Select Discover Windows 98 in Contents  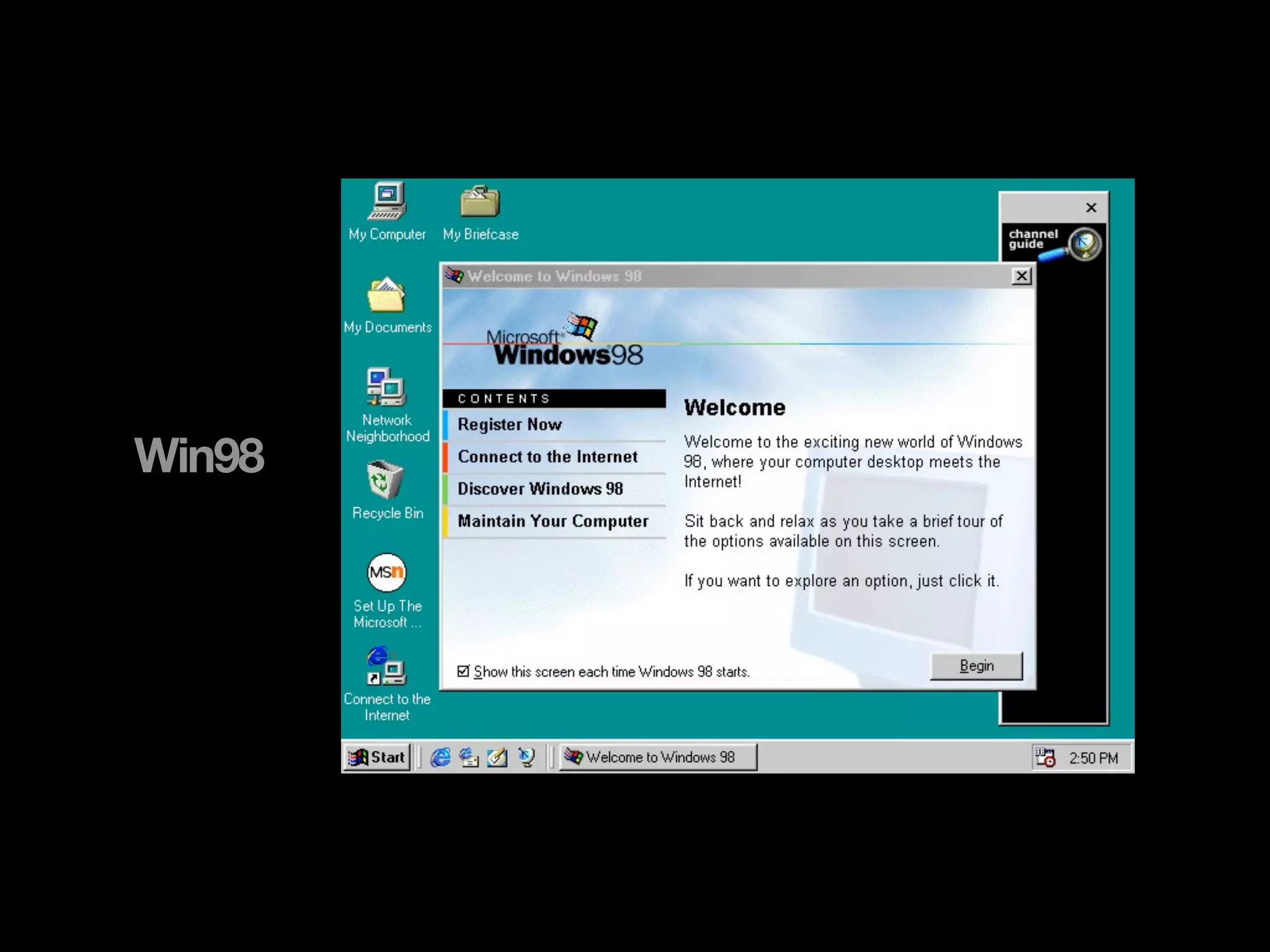tap(554, 489)
